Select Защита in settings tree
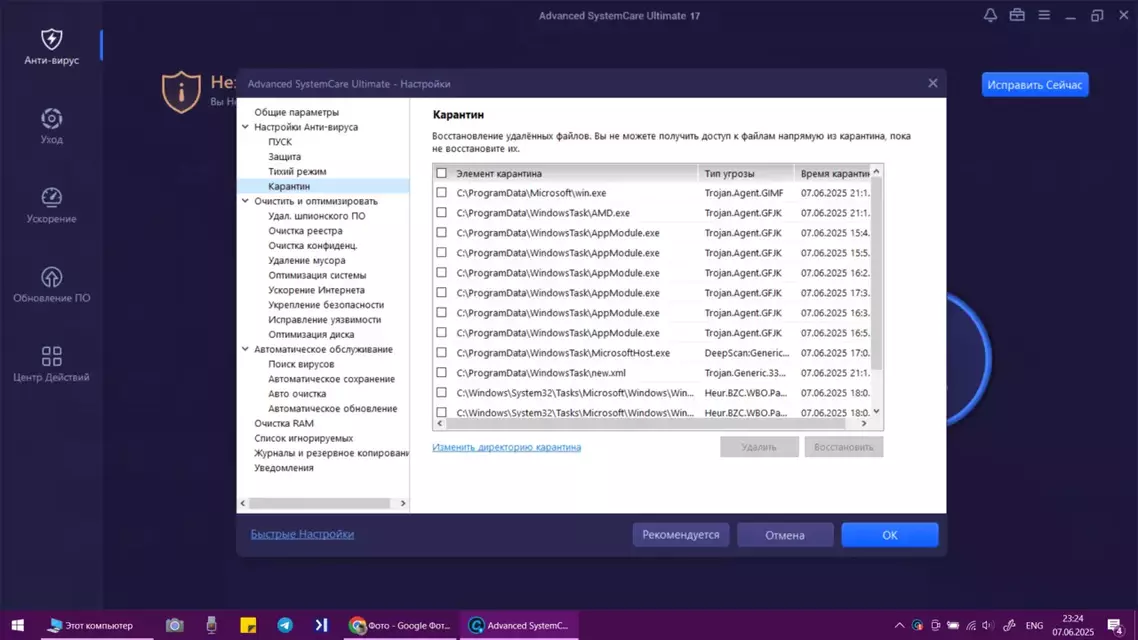This screenshot has height=640, width=1138. (x=284, y=157)
